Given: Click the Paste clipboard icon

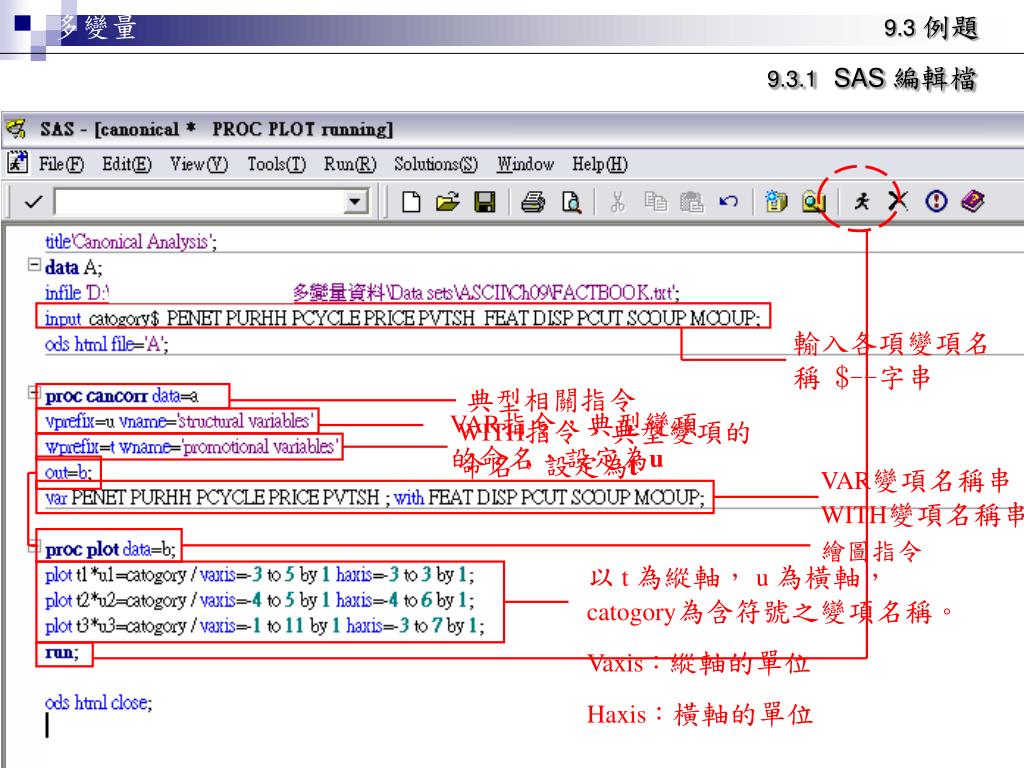Looking at the screenshot, I should (x=692, y=202).
